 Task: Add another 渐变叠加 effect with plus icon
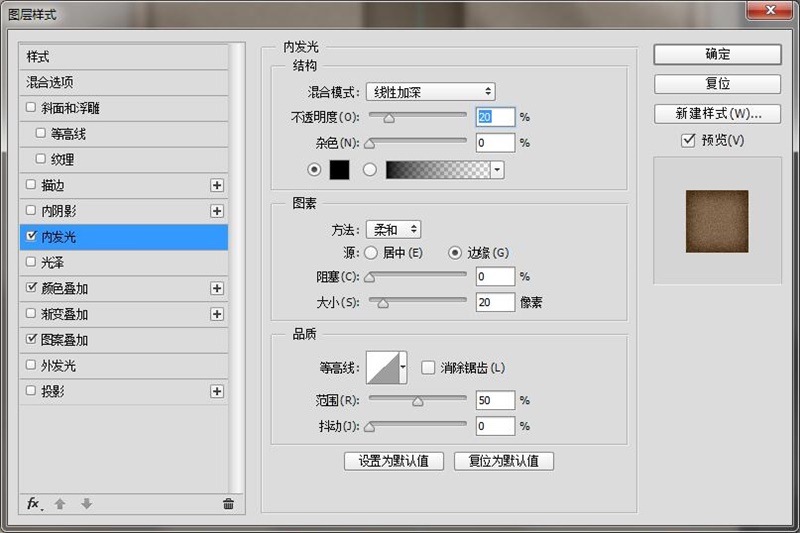click(x=217, y=314)
